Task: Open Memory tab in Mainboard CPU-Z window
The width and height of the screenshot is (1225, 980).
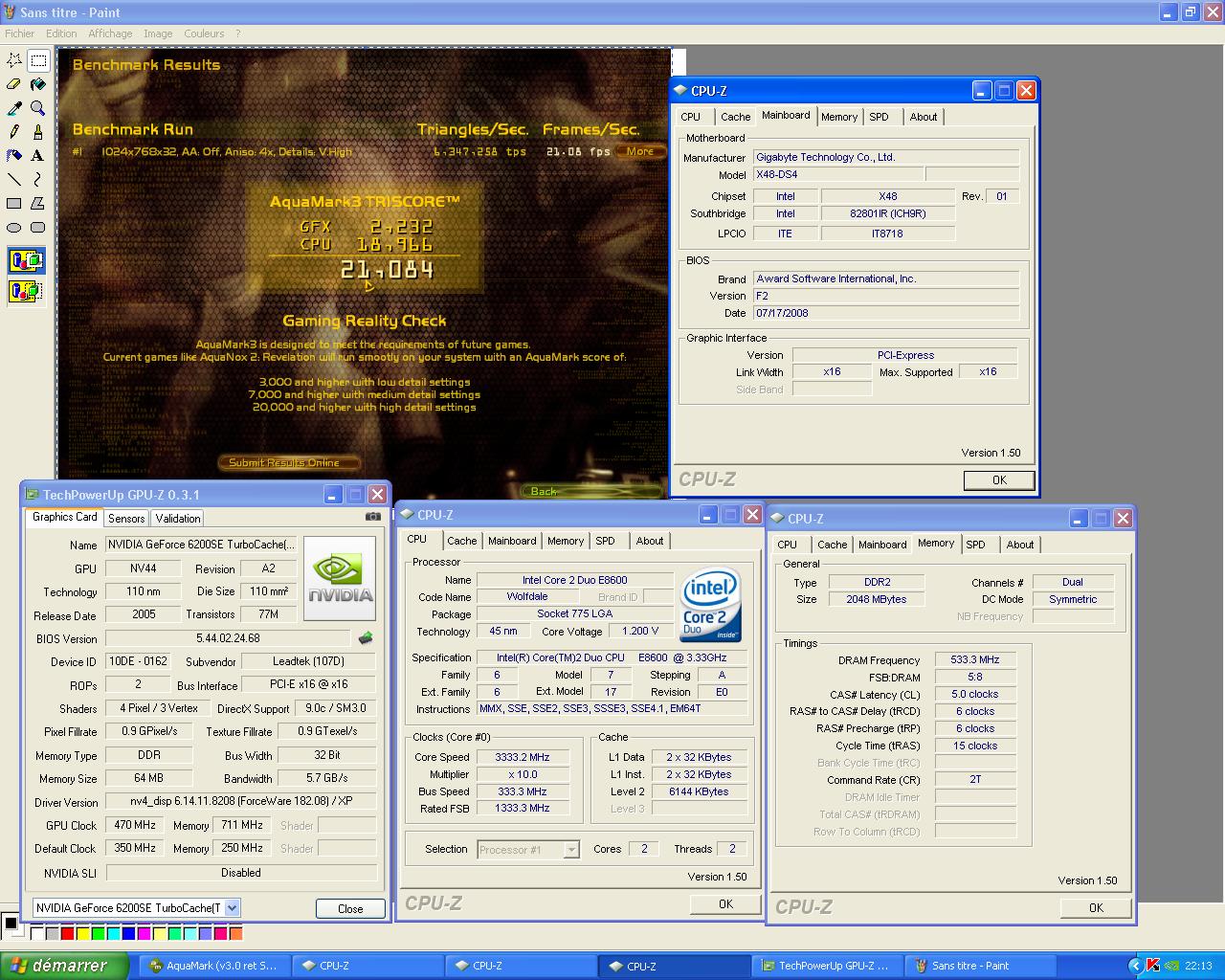Action: point(839,117)
